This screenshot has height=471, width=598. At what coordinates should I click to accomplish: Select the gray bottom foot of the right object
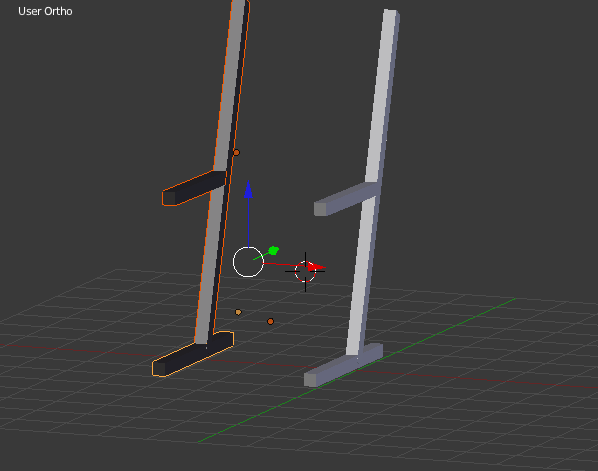coord(343,365)
